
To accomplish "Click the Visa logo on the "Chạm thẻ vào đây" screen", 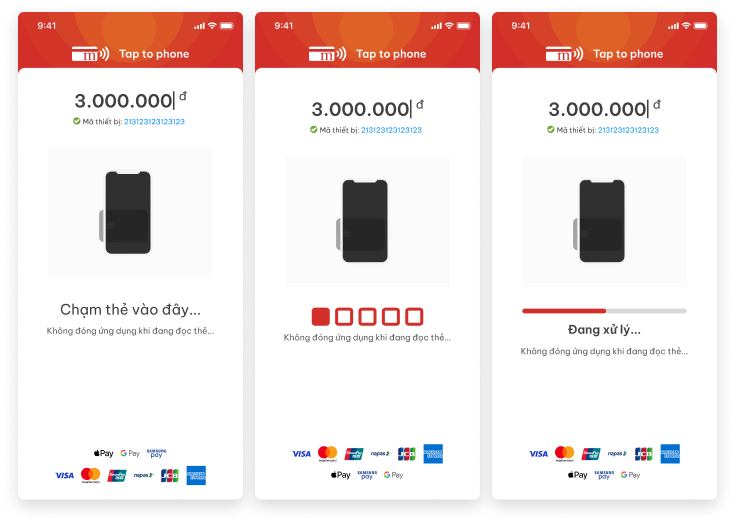I will 65,475.
